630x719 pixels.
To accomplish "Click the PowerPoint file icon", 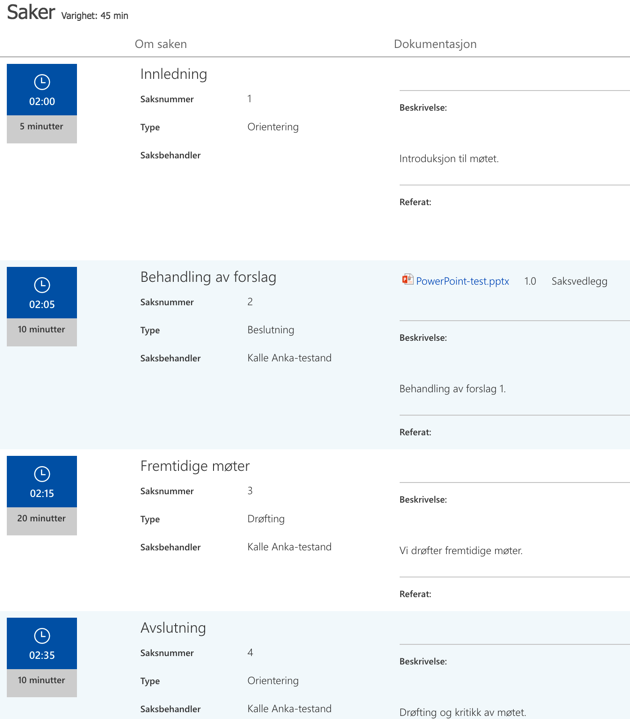I will coord(407,280).
